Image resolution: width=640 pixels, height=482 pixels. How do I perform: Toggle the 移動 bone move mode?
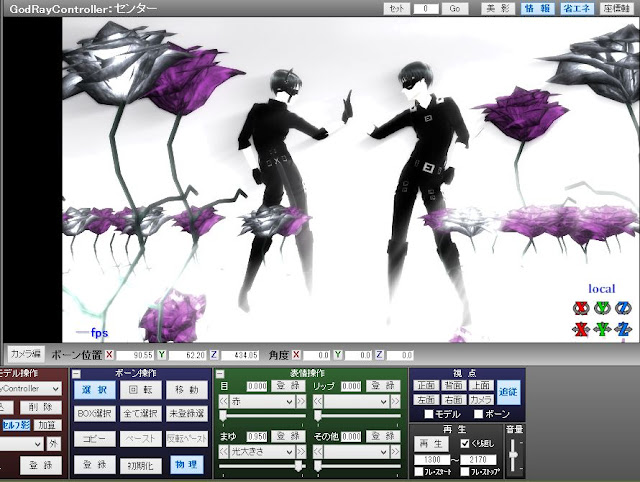[187, 390]
